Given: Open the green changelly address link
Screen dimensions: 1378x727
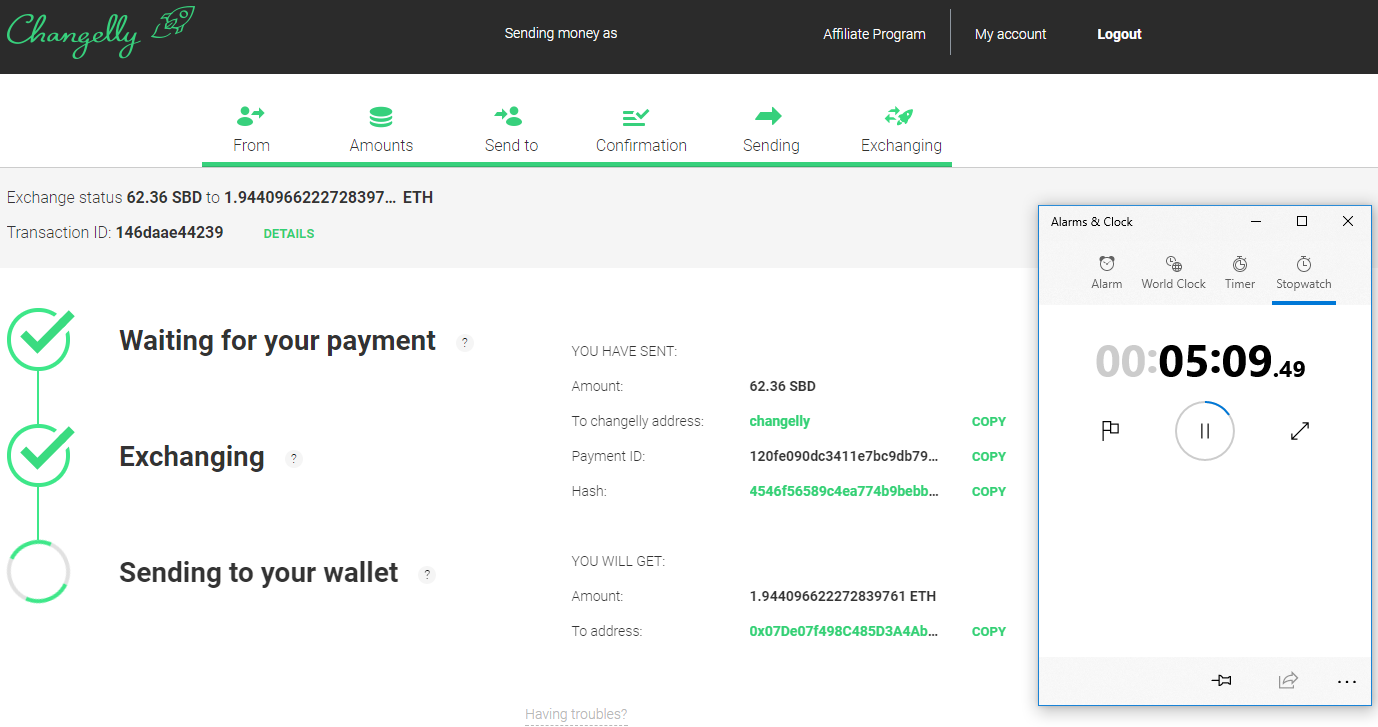Looking at the screenshot, I should click(780, 421).
